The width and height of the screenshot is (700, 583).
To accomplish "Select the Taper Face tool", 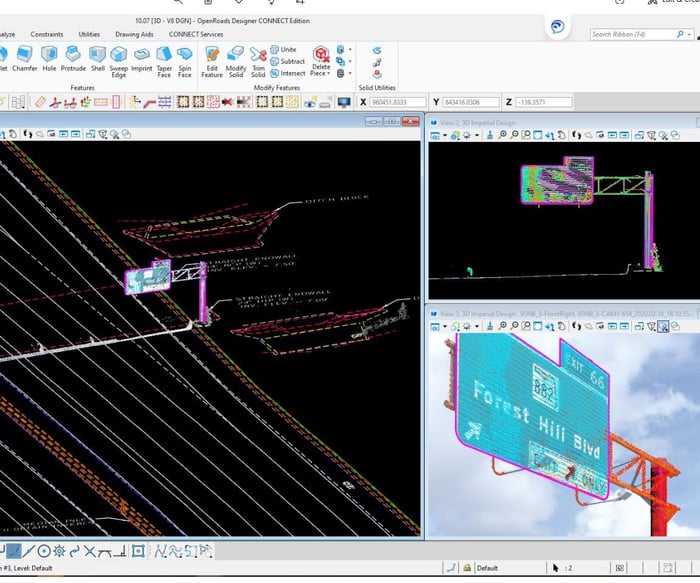I will pyautogui.click(x=164, y=62).
